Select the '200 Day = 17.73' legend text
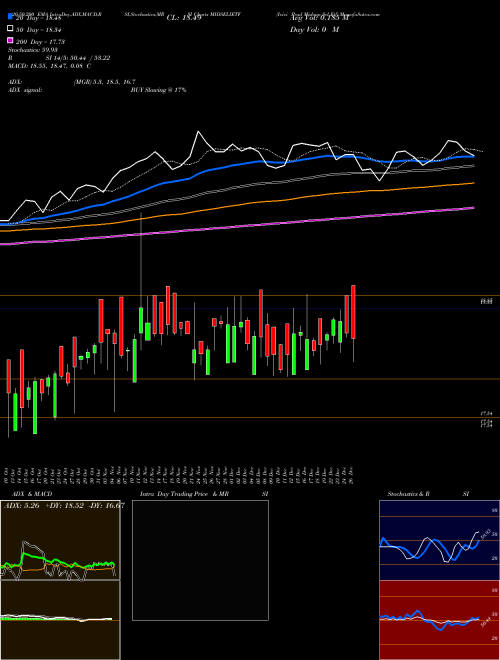This screenshot has width=500, height=660. (40, 42)
